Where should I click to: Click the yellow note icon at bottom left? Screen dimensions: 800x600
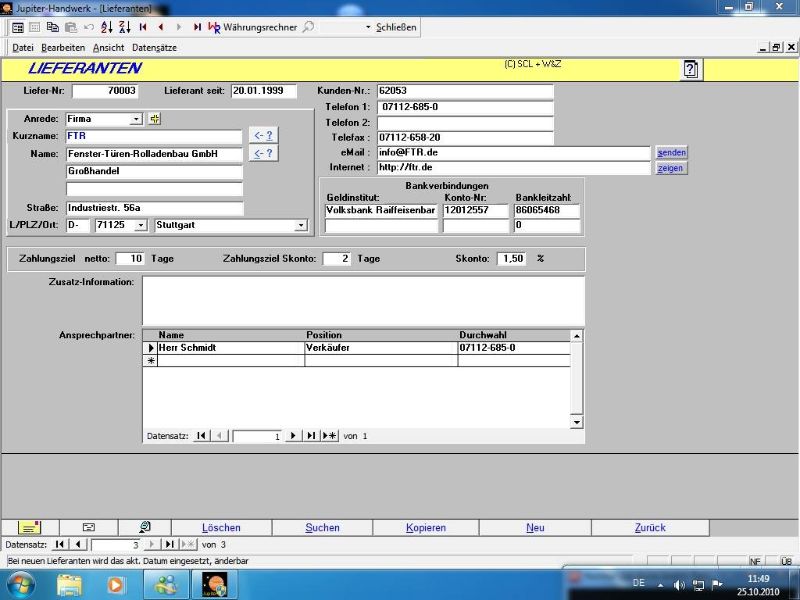point(29,527)
